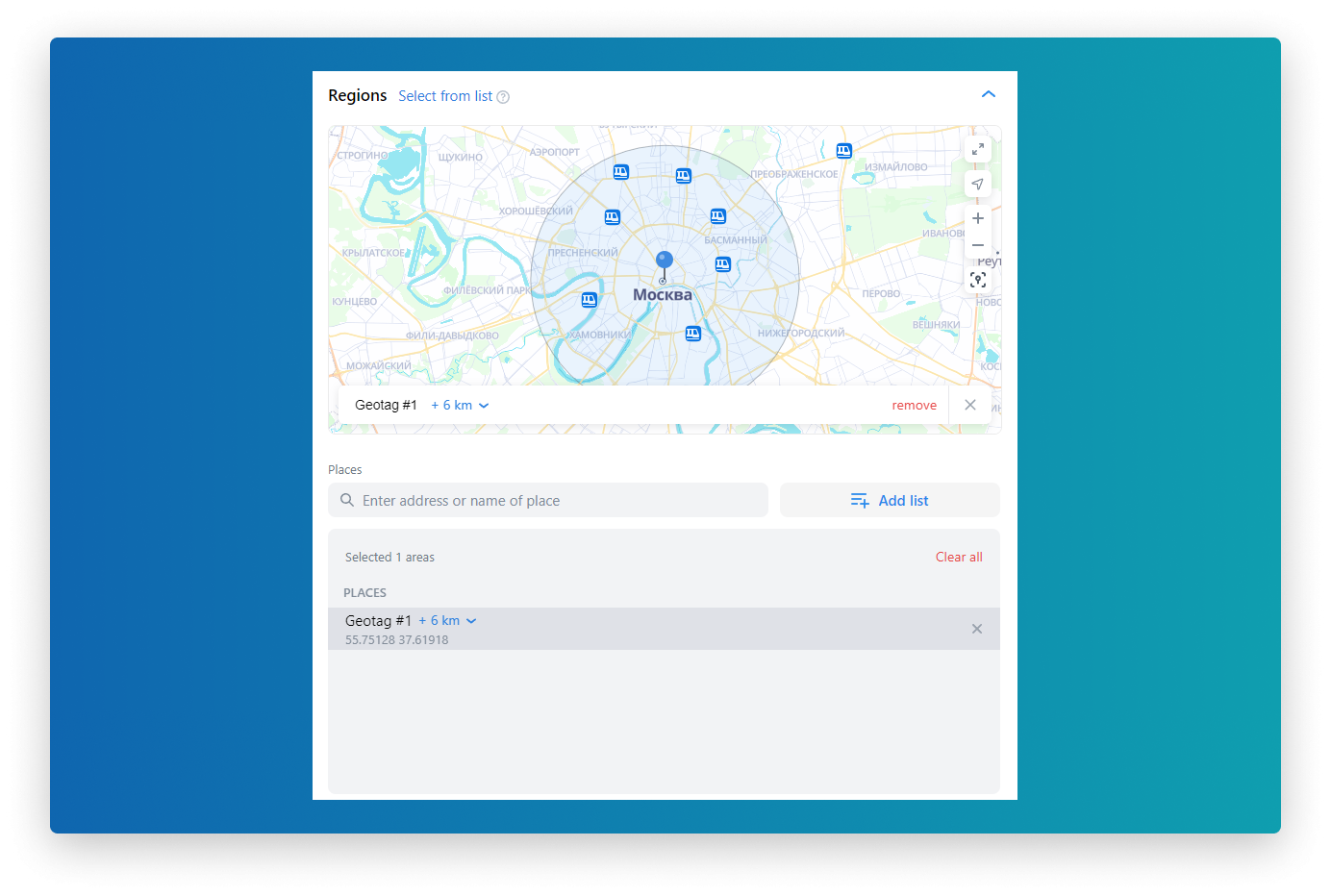Screen dimensions: 1331x896
Task: Click the metro icon near Преображенское
Action: 843,151
